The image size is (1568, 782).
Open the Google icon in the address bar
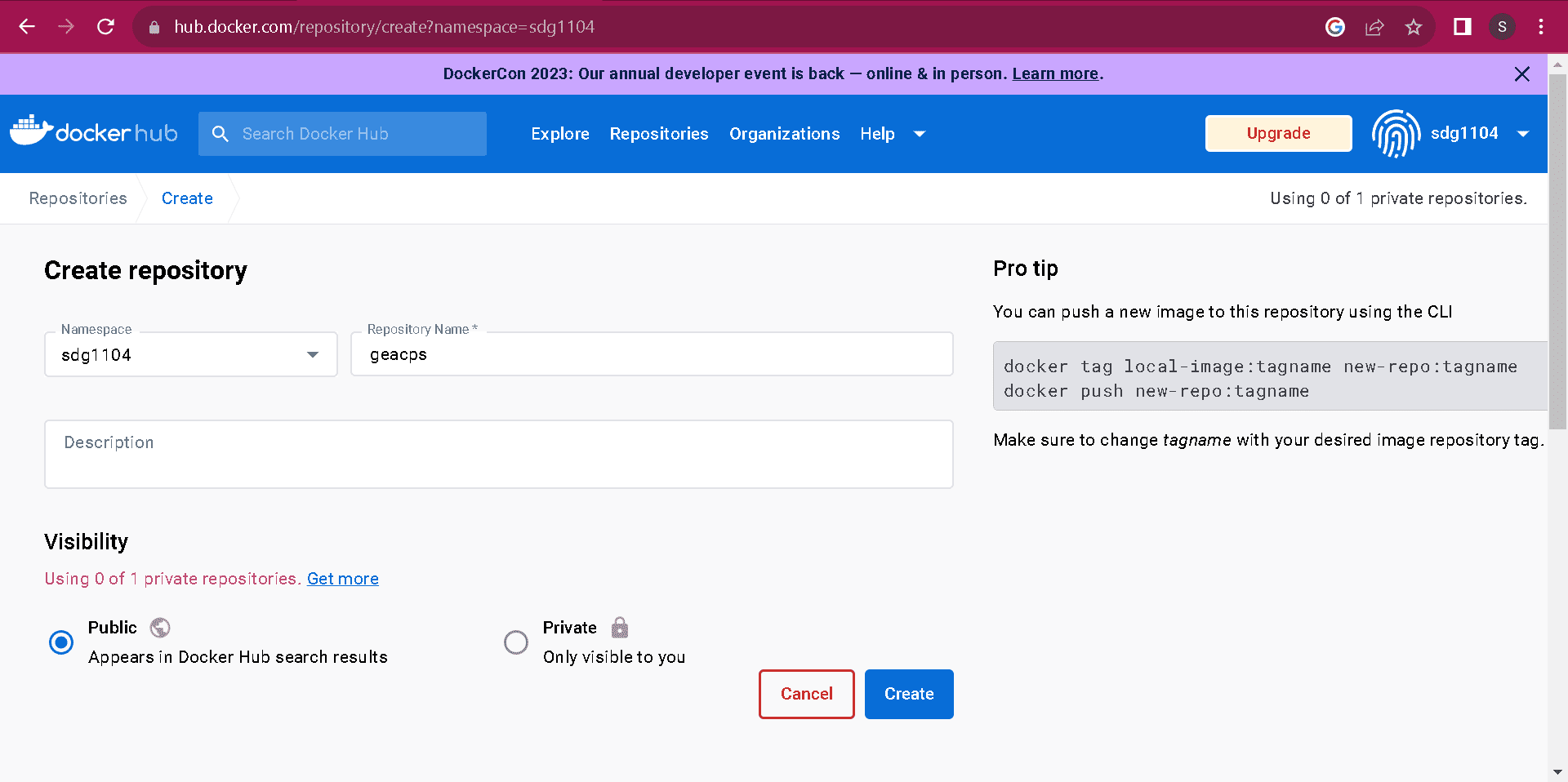[1335, 27]
